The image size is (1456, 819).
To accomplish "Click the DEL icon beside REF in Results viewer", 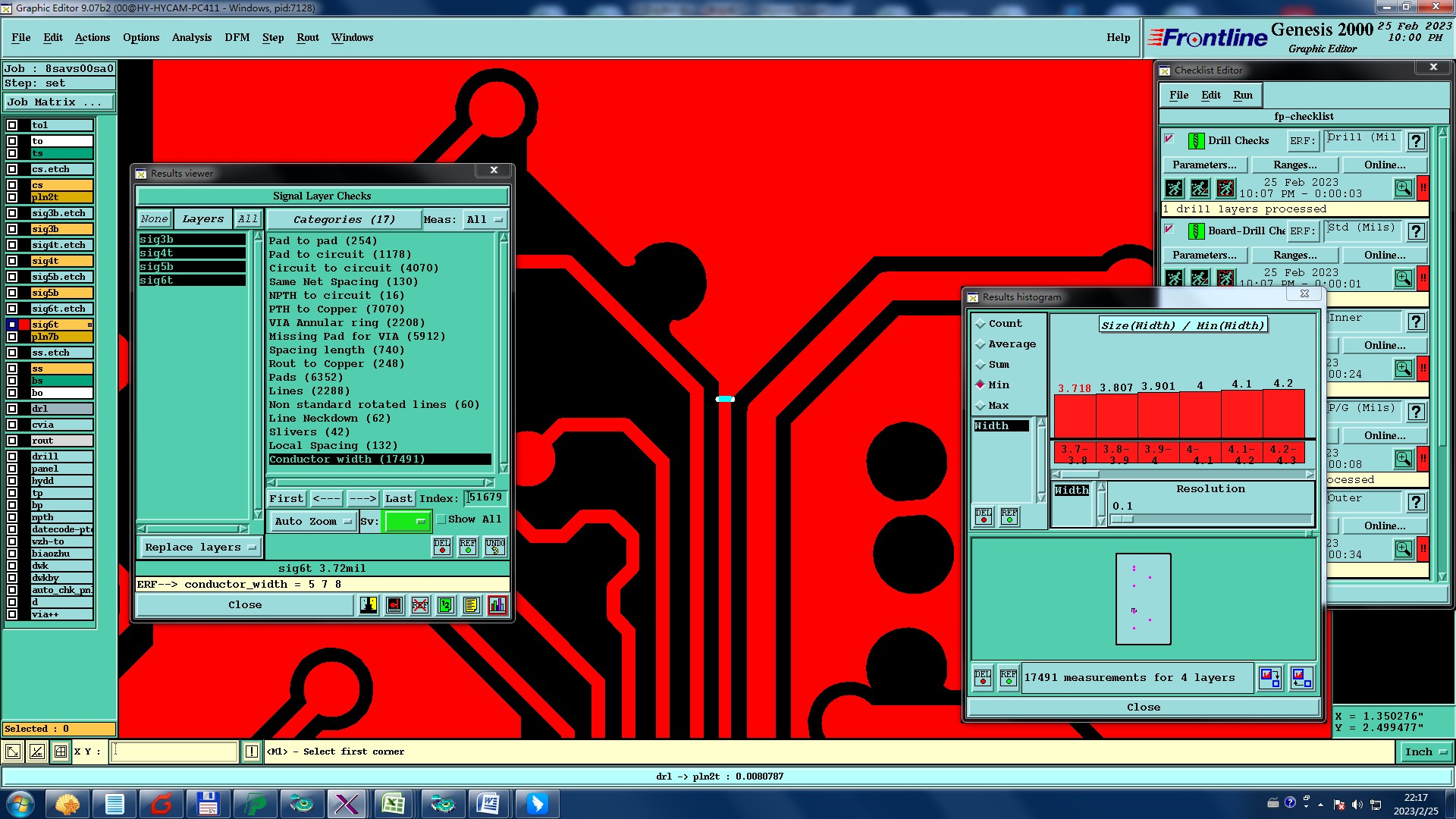I will coord(442,546).
